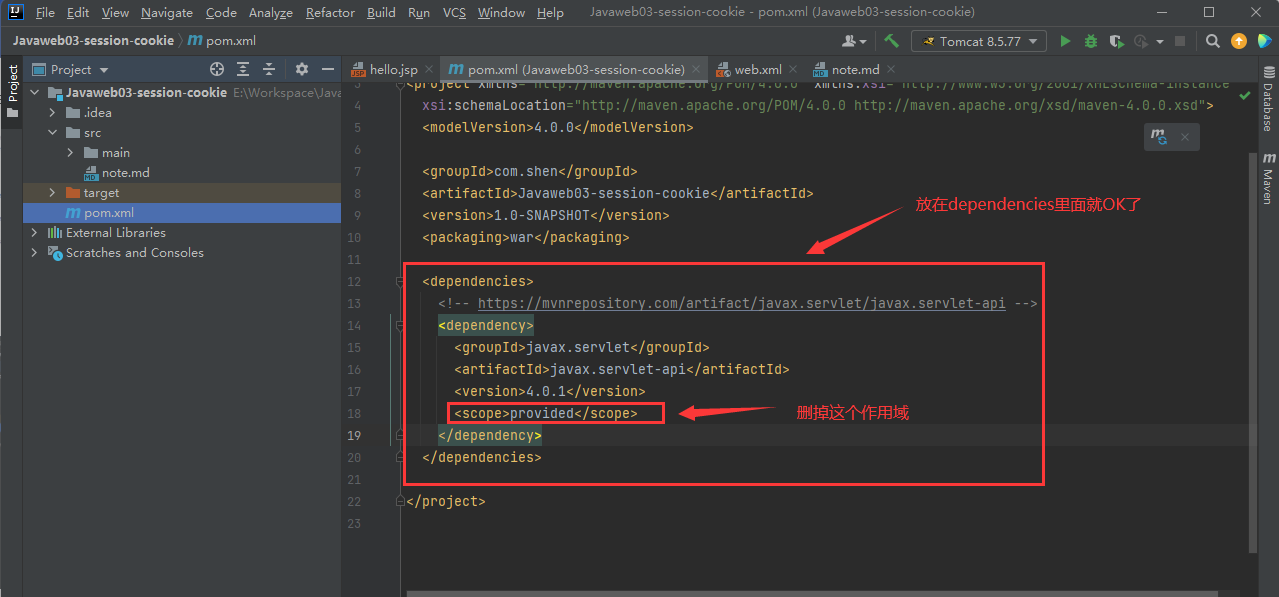
Task: Collapse All in the Project panel
Action: tap(269, 69)
